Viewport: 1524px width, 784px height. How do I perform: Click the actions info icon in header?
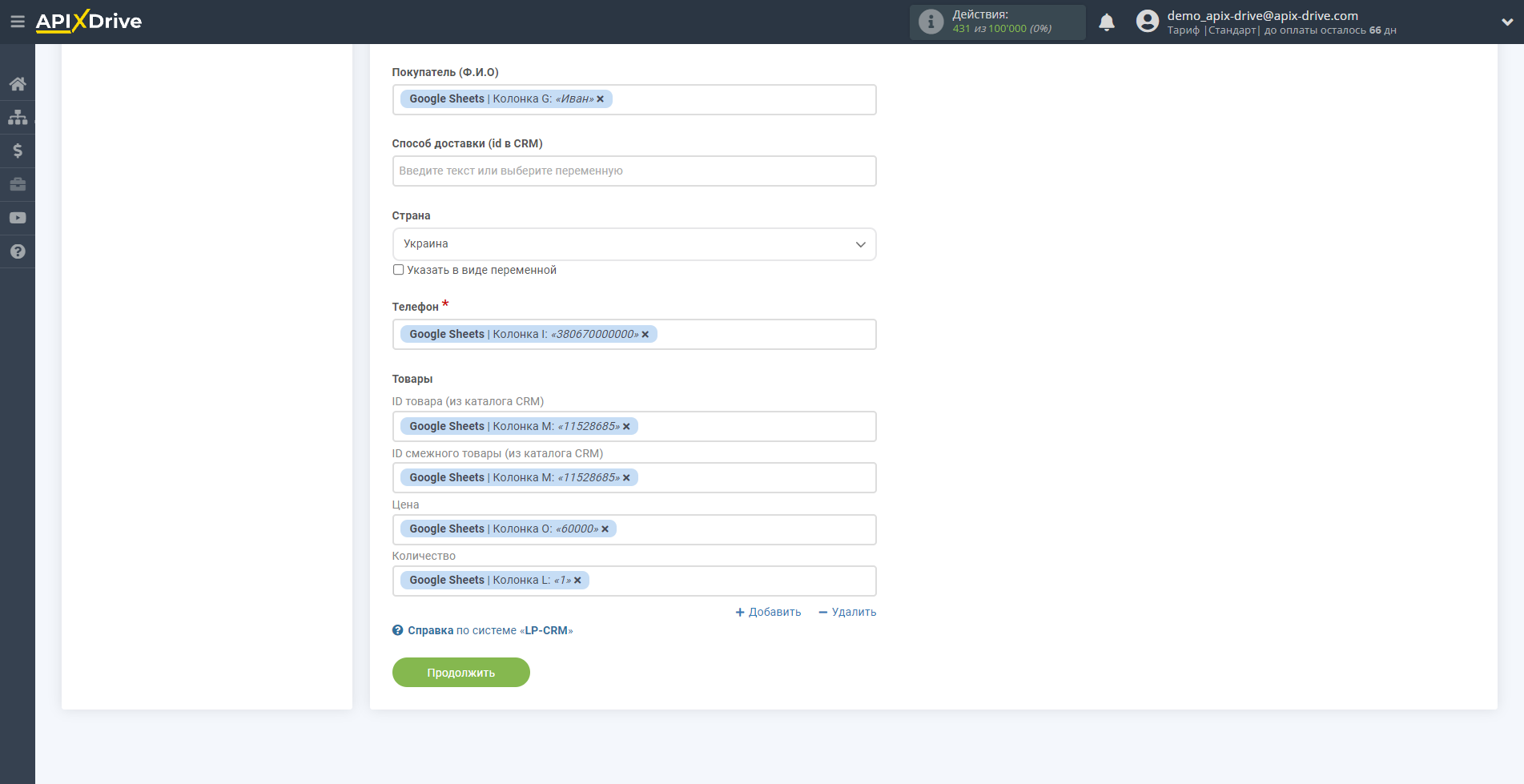[x=931, y=22]
